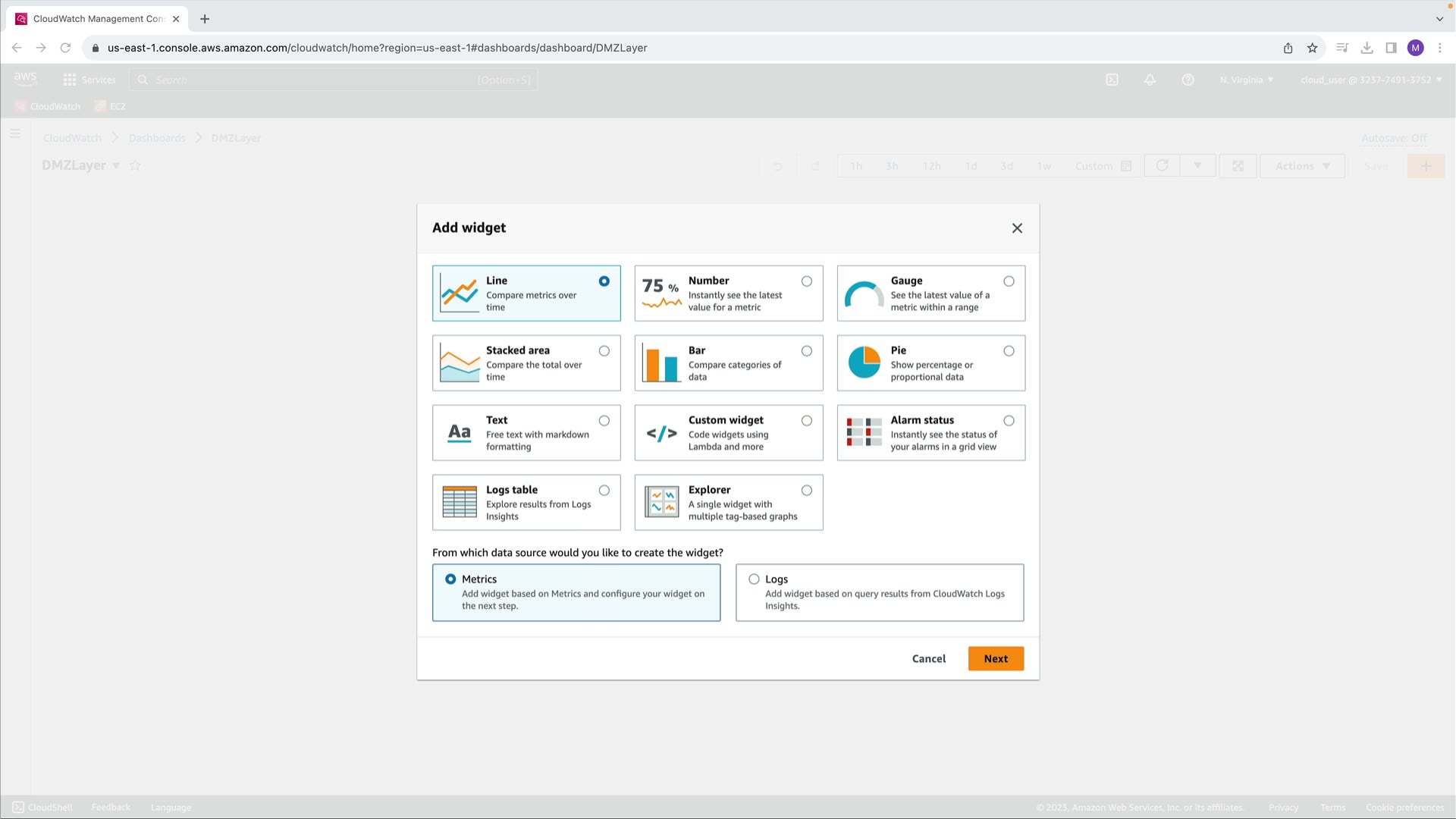1456x819 pixels.
Task: Click the Alarm status grid icon
Action: pos(864,432)
